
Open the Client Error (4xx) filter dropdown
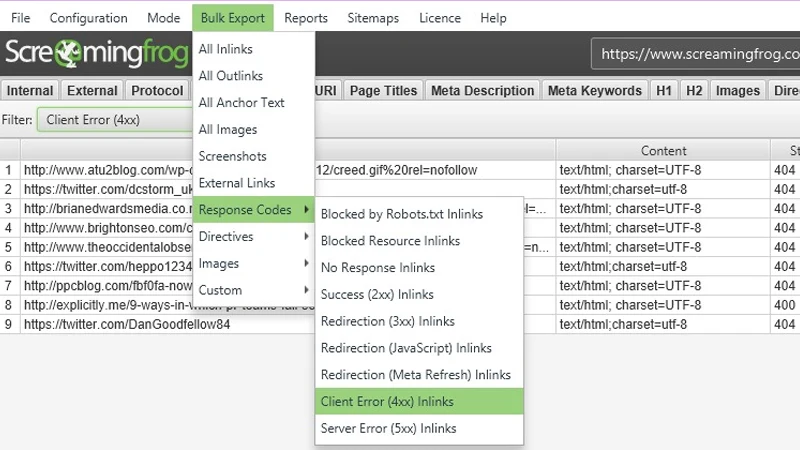click(115, 120)
